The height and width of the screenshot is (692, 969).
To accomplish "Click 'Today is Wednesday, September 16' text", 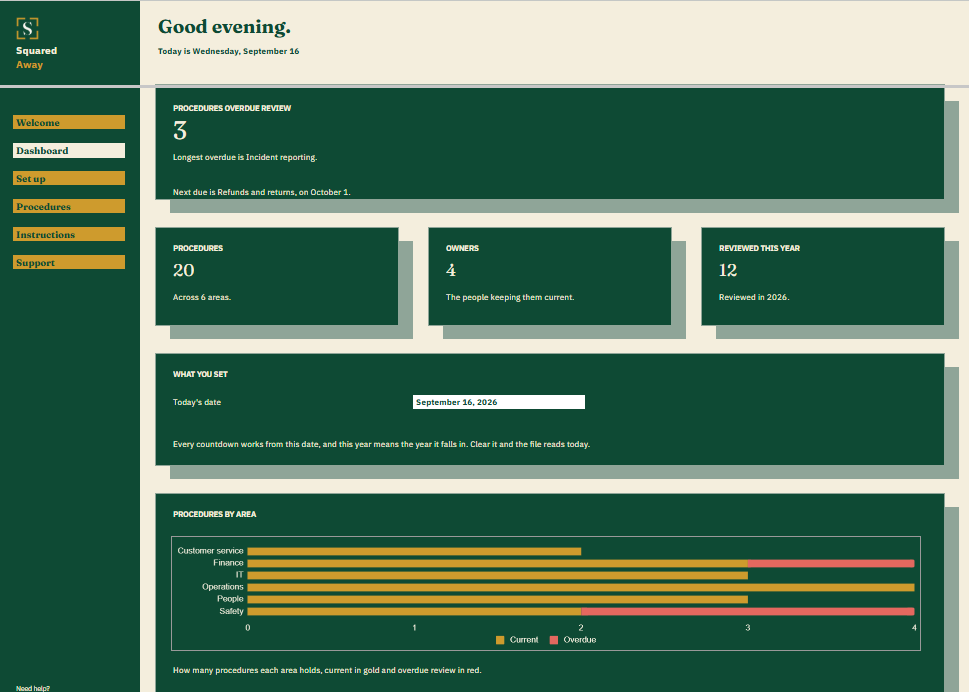I will pos(228,51).
